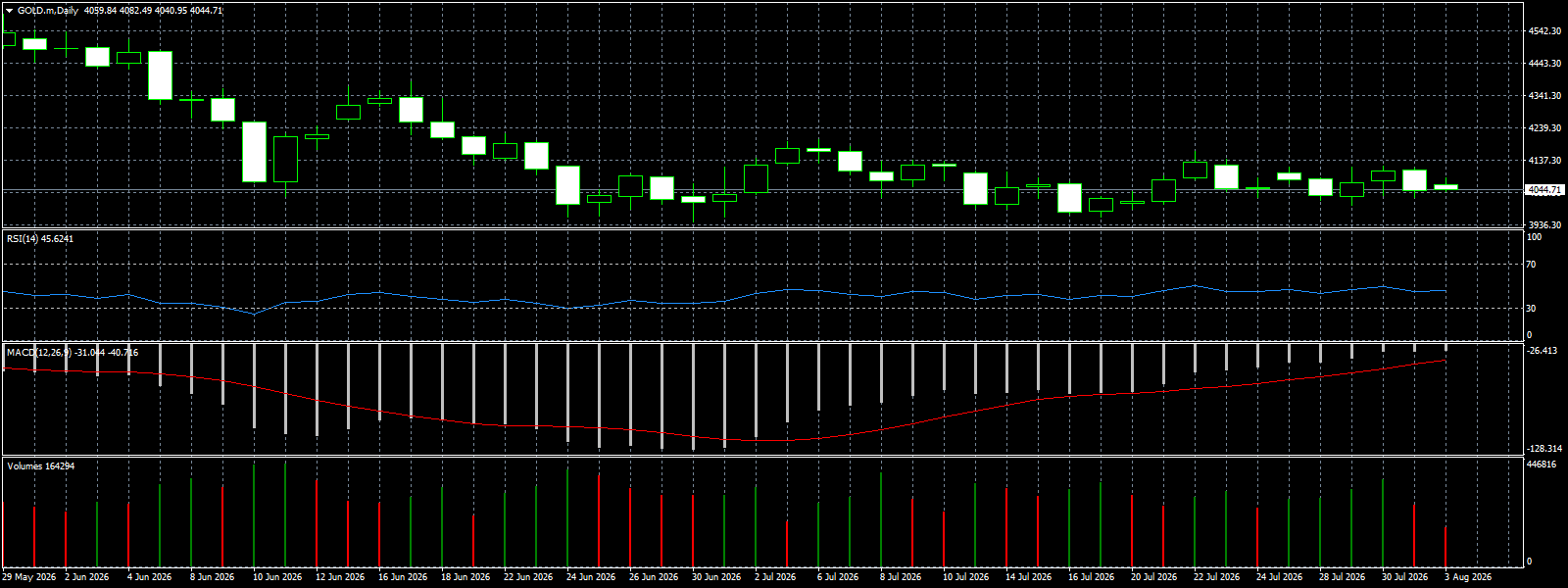
Task: Click the 16 Jun 2026 date label
Action: [403, 577]
